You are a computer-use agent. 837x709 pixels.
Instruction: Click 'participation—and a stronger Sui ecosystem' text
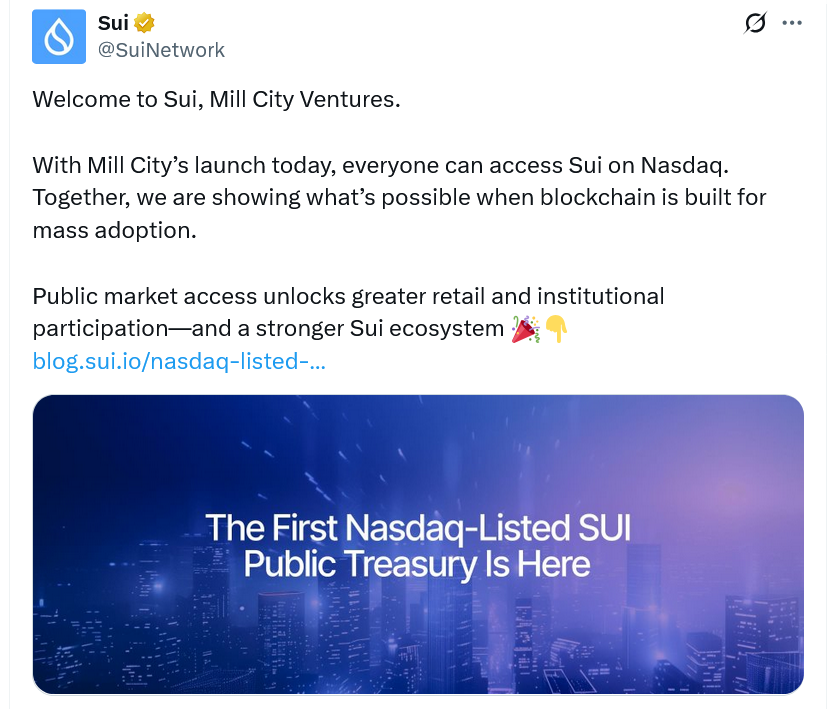(x=267, y=329)
